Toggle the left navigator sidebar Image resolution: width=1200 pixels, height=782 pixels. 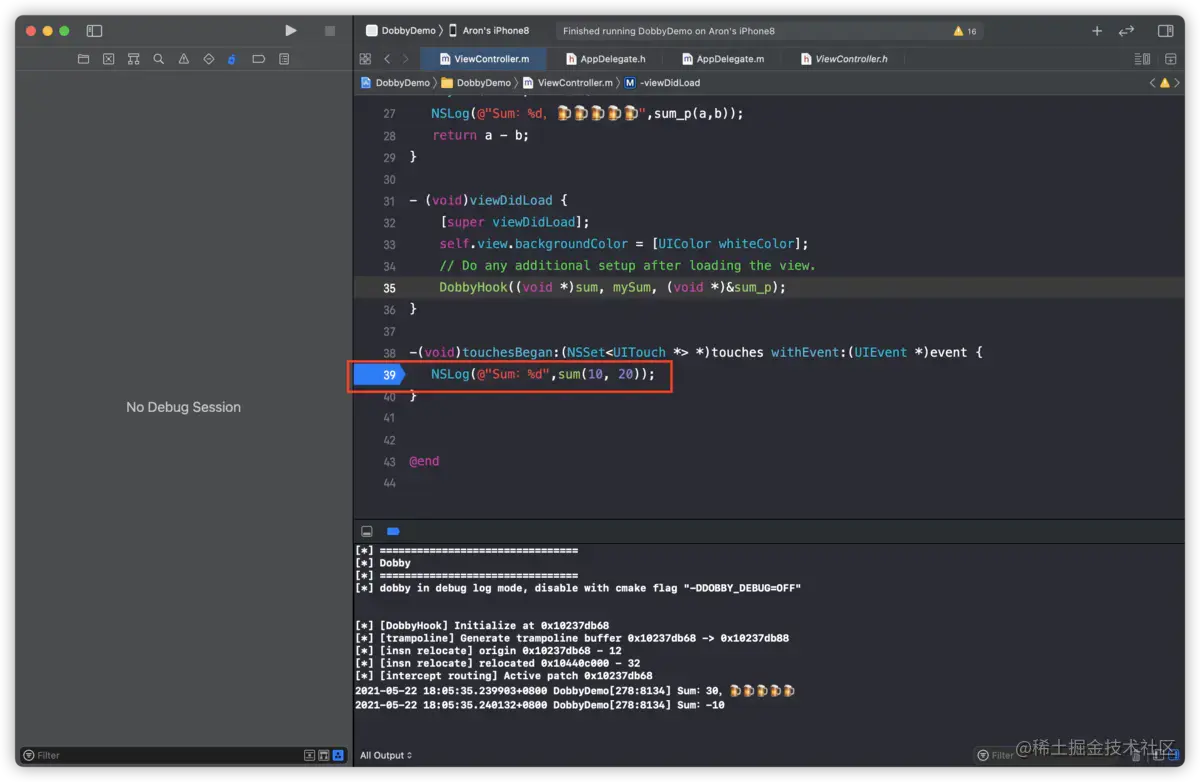click(94, 31)
